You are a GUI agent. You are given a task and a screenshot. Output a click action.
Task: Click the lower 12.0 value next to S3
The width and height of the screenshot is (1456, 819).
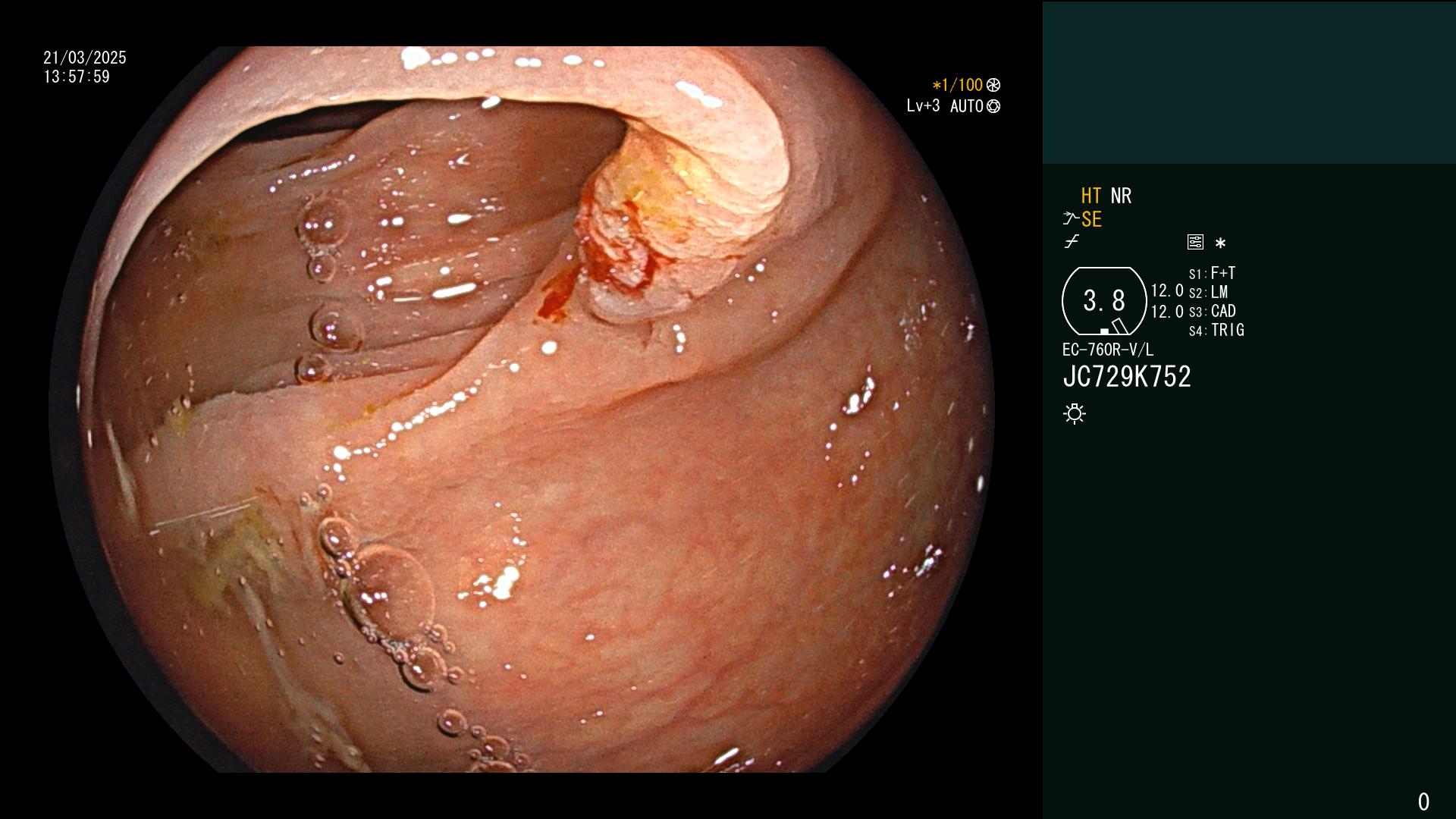pos(1167,312)
